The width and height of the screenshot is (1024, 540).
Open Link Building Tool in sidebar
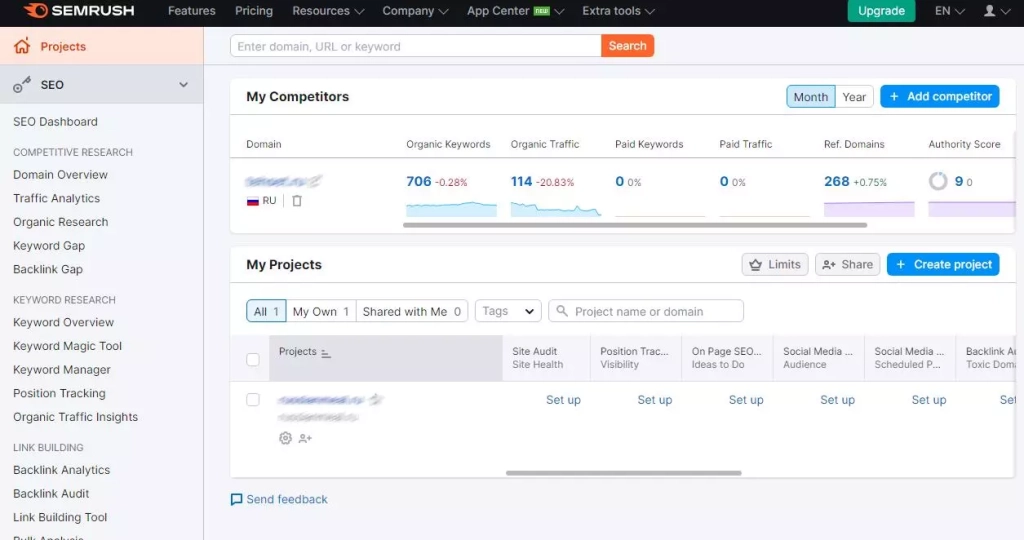pos(60,517)
